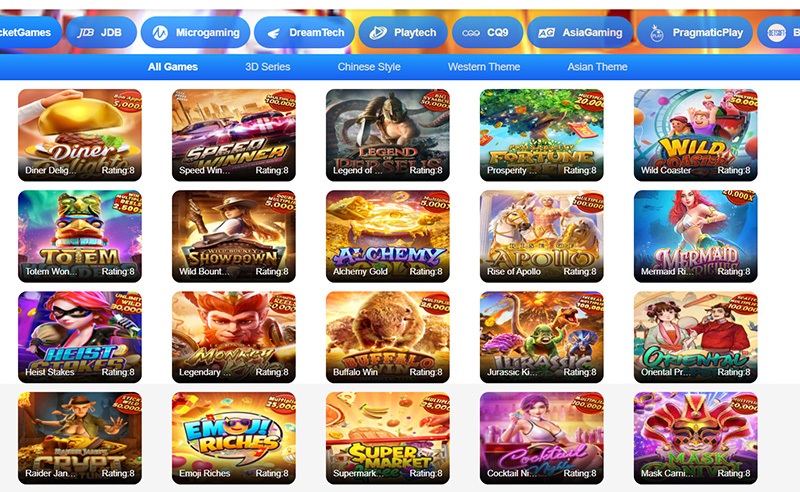Viewport: 800px width, 492px height.
Task: Select the Emoji Riches game
Action: [x=234, y=438]
